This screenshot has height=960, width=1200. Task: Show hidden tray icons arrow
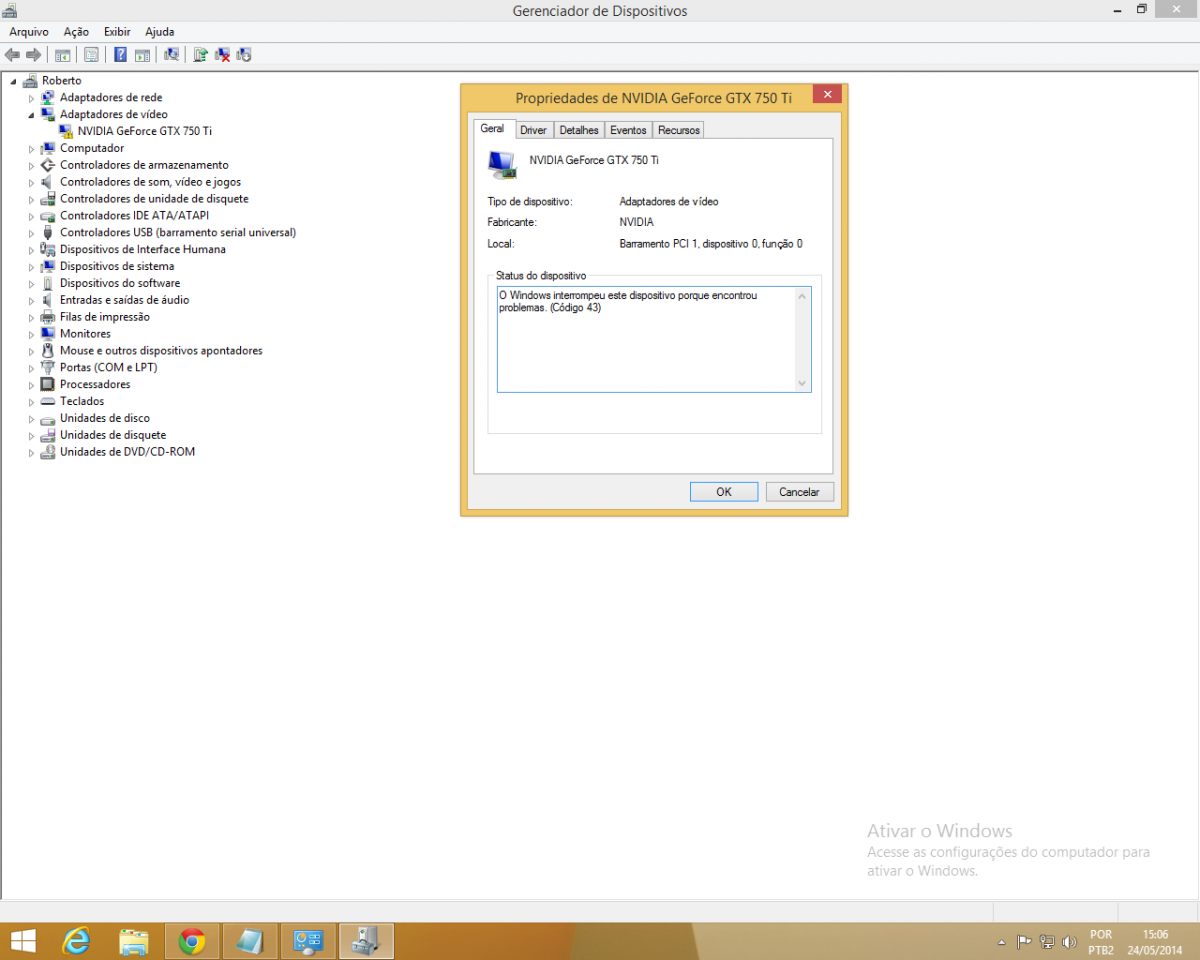(1002, 942)
